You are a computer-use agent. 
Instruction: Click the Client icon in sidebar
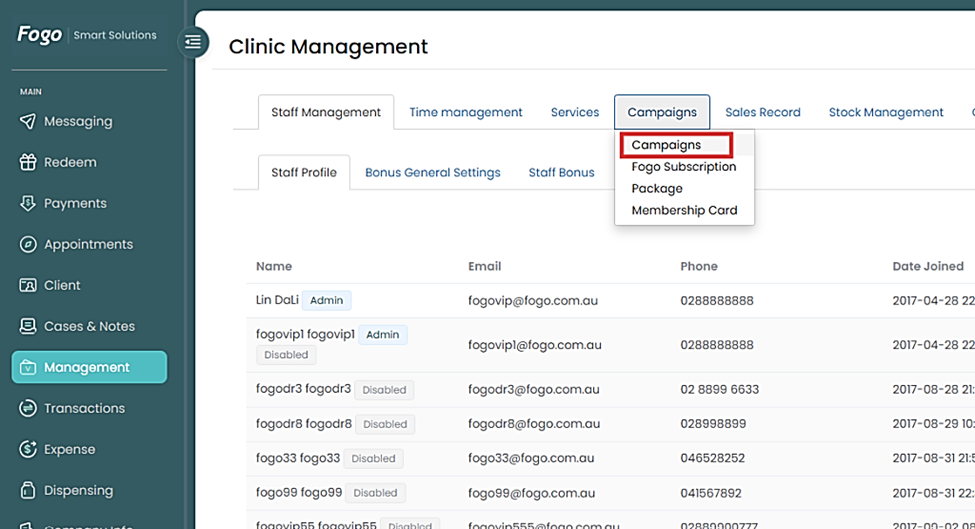point(28,285)
